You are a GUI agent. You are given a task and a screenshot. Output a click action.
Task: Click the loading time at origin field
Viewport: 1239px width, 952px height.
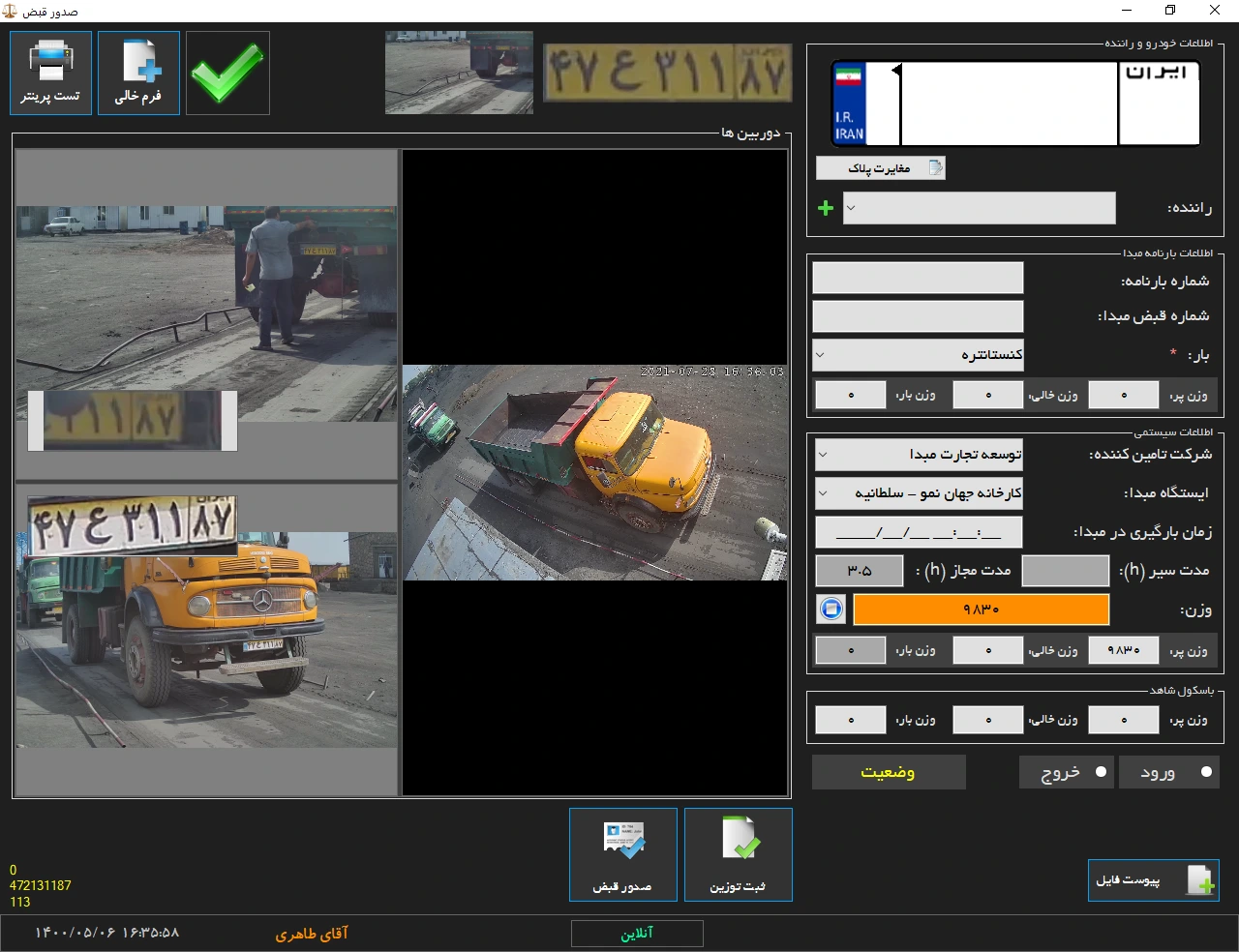[919, 532]
